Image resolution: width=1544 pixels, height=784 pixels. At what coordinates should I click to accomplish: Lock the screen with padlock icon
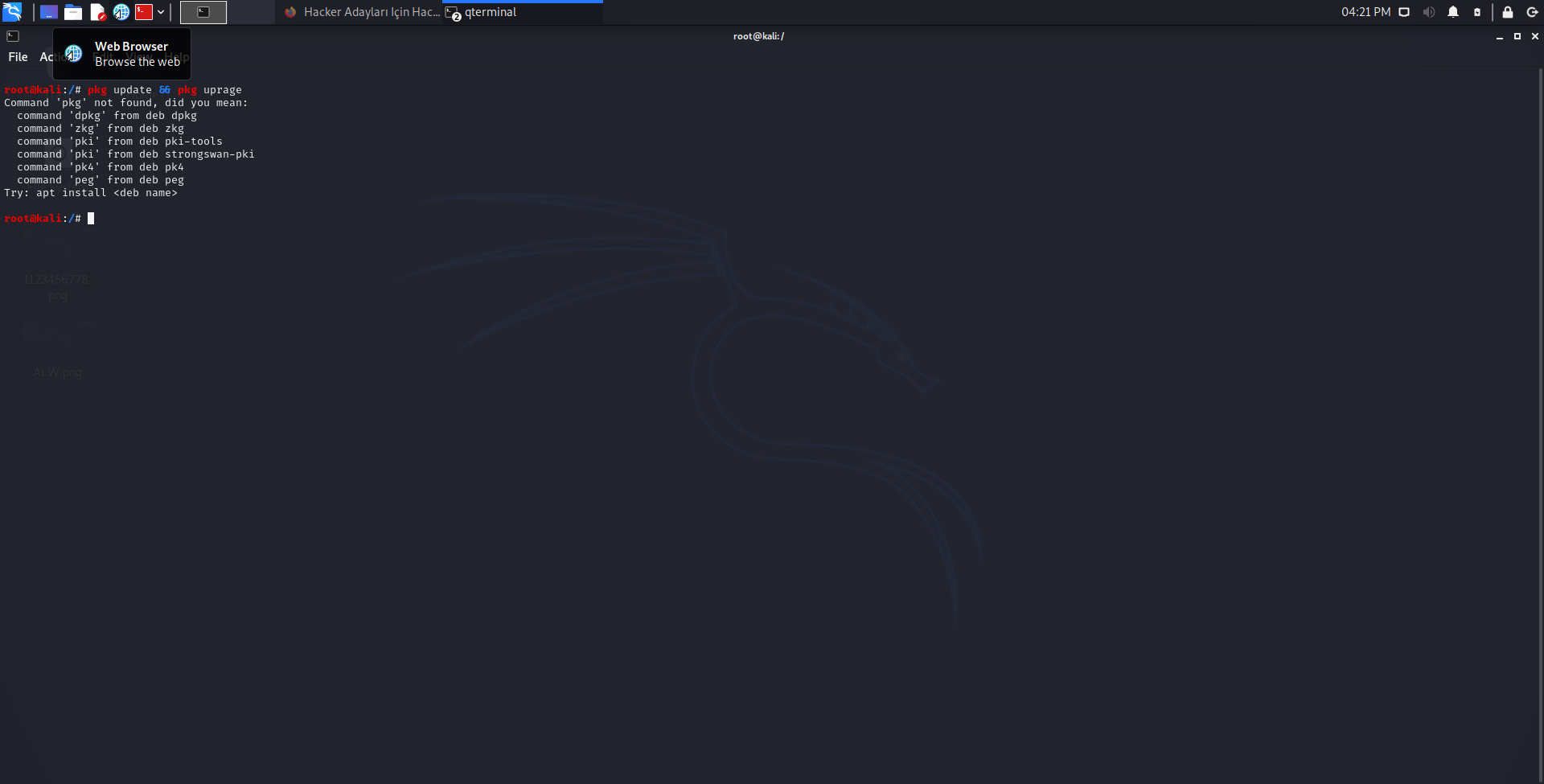(x=1508, y=12)
